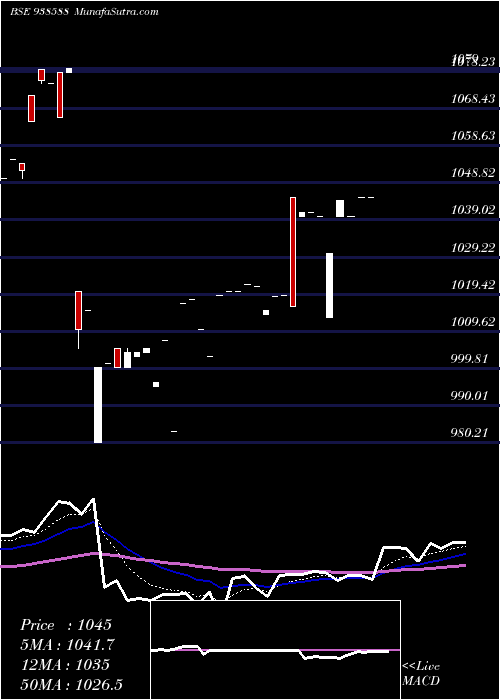
Task: Click the MACD inset chart panel
Action: [x=275, y=650]
